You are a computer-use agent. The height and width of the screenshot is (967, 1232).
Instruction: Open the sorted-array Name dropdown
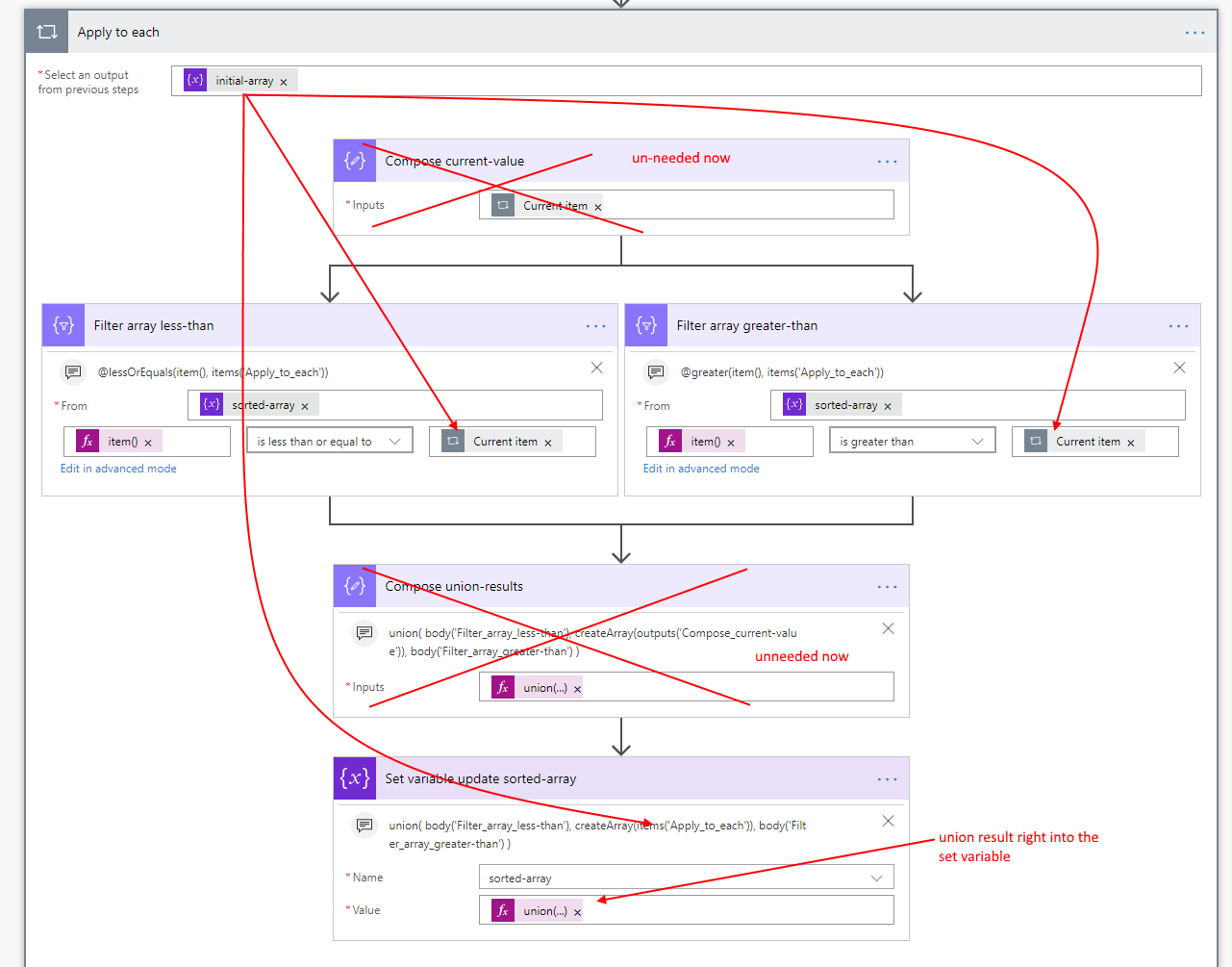point(876,878)
